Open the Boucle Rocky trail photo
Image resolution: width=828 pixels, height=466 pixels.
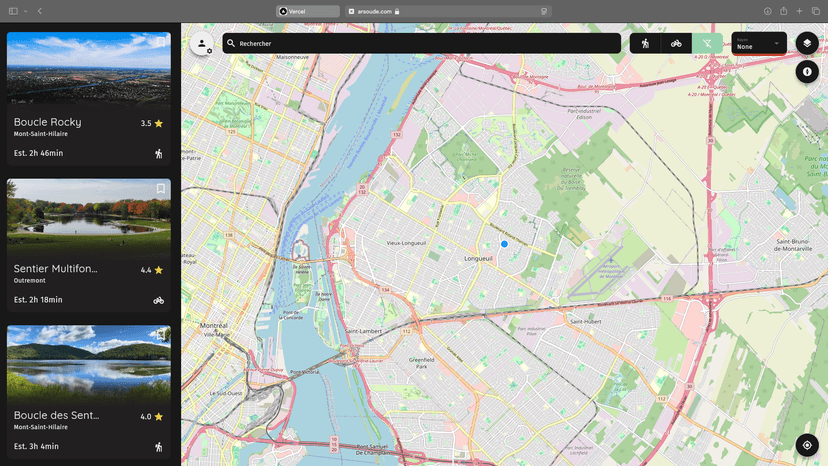pos(89,69)
